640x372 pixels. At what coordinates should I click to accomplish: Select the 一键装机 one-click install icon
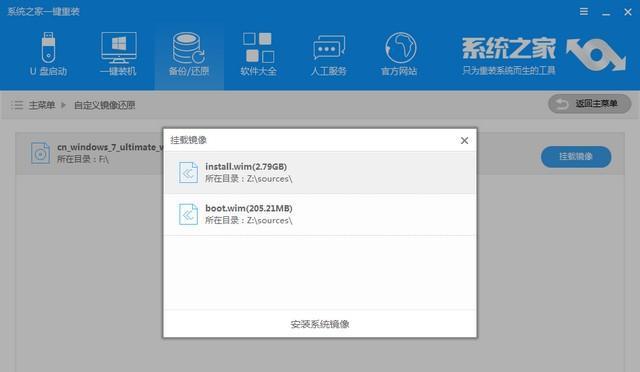118,54
